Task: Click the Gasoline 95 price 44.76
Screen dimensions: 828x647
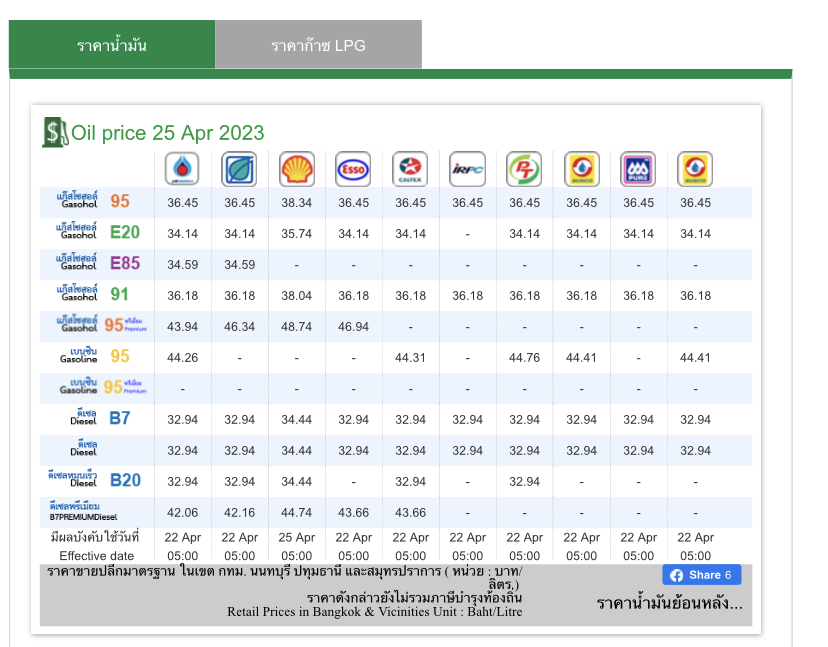Action: (x=524, y=358)
